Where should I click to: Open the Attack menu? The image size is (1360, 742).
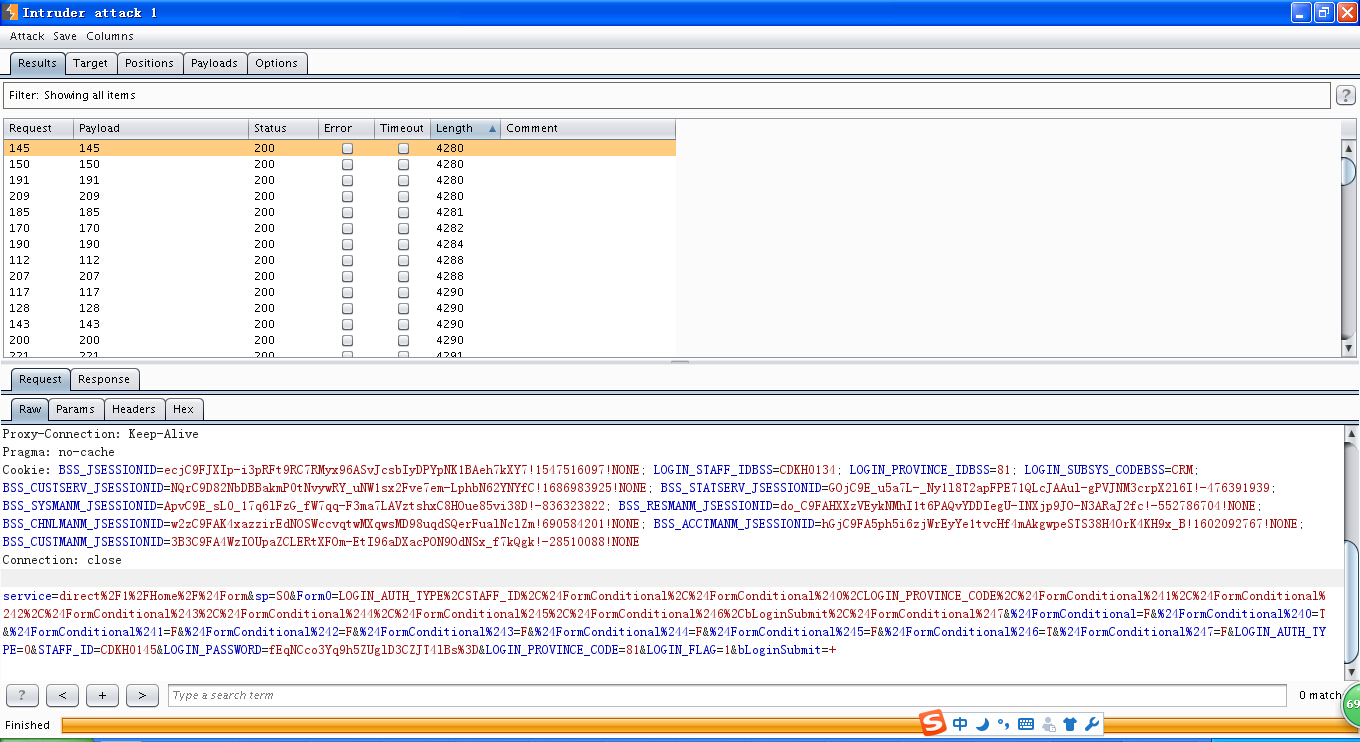click(27, 36)
